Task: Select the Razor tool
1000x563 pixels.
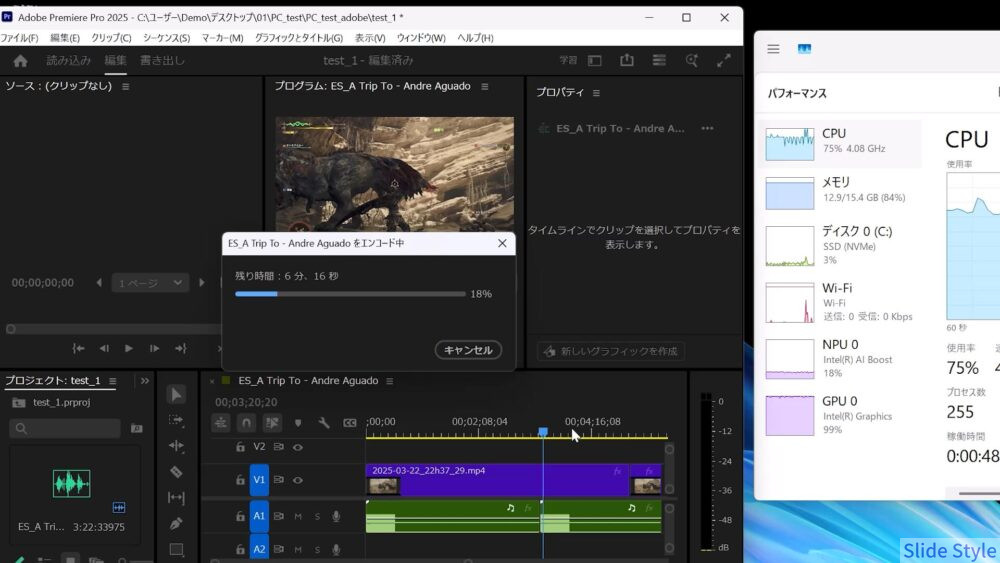Action: pyautogui.click(x=176, y=471)
